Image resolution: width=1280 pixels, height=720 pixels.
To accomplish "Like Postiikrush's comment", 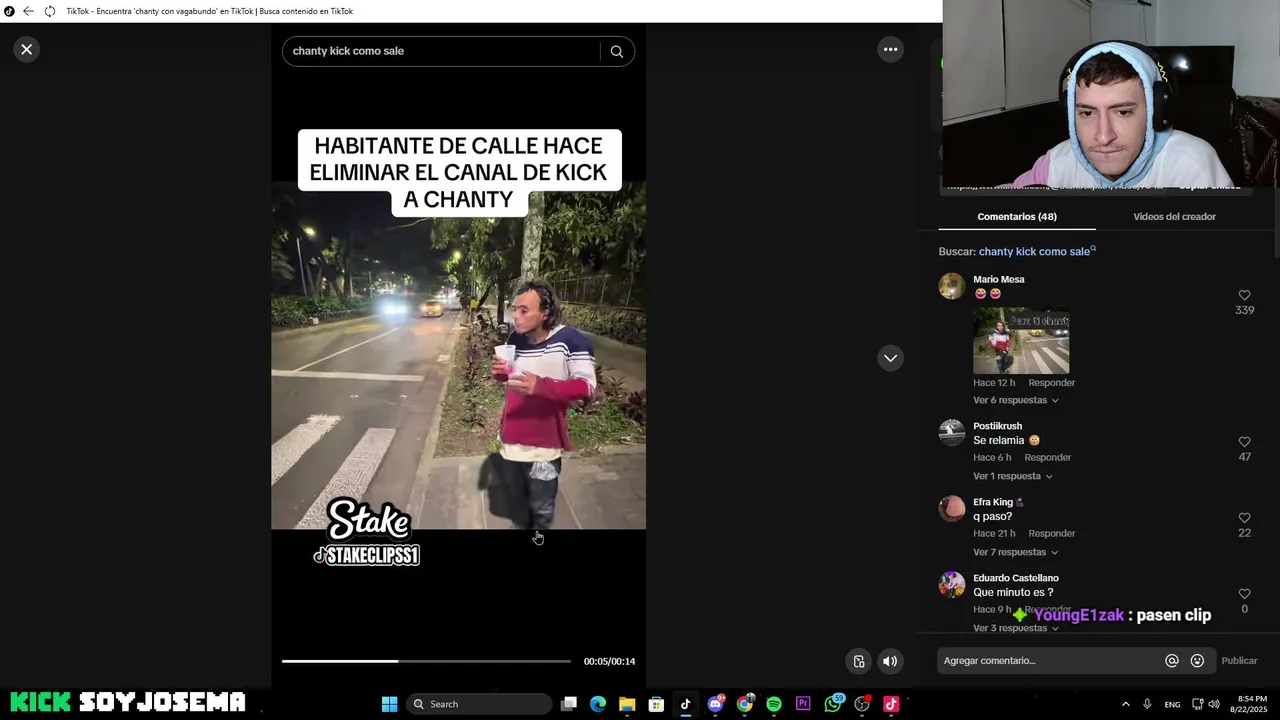I will pos(1244,442).
